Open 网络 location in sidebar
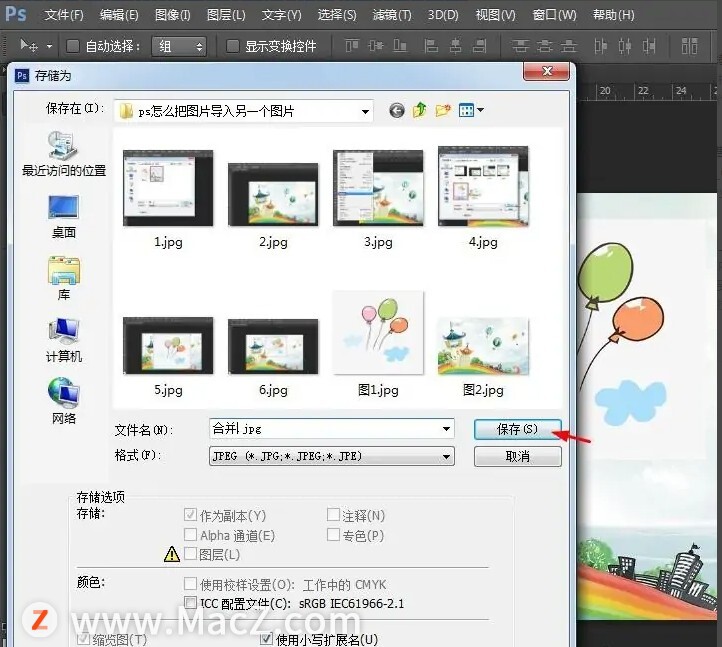 [64, 401]
